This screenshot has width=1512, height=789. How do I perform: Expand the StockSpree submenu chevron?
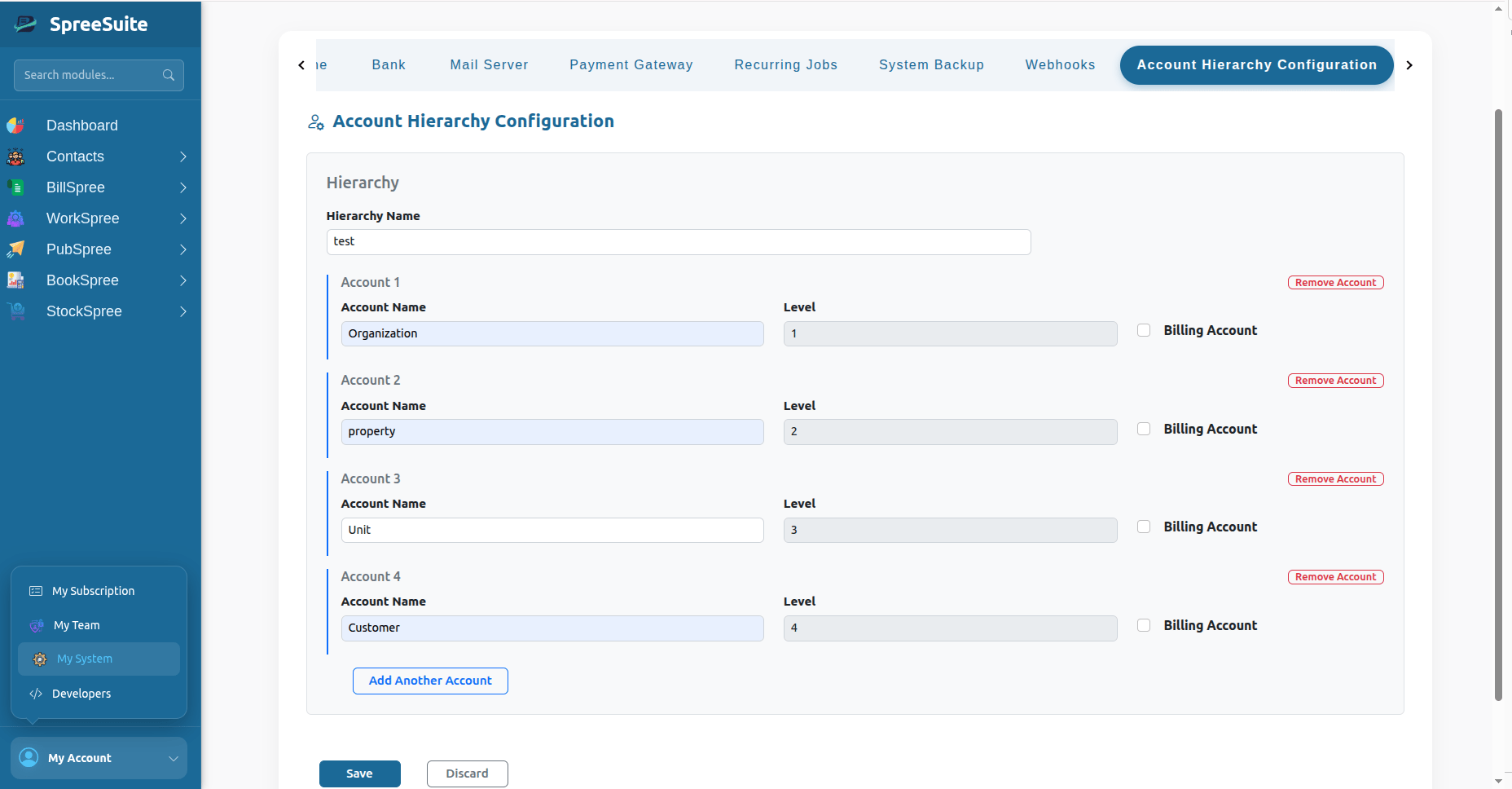(183, 311)
